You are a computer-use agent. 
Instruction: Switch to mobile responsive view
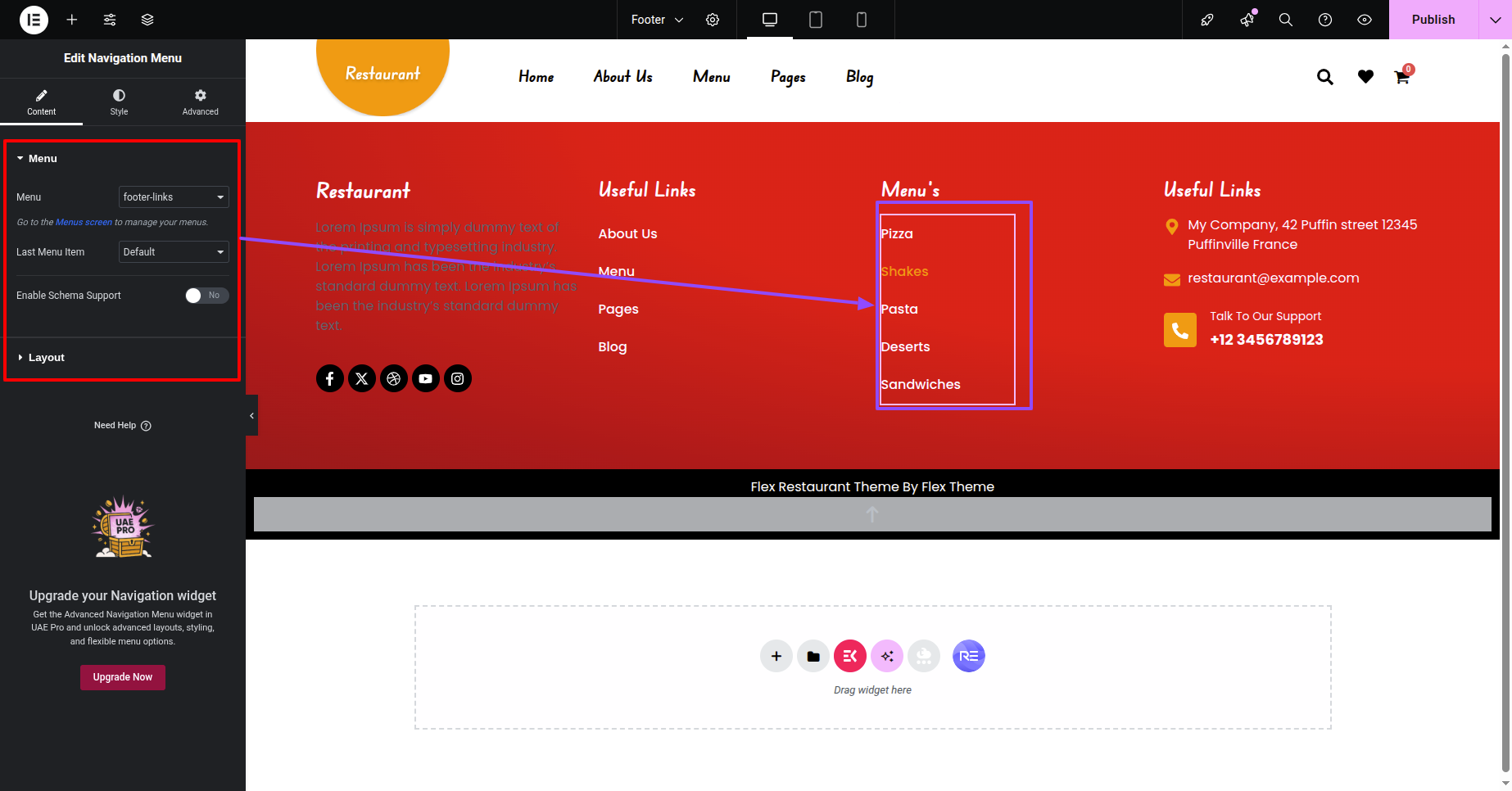862,20
